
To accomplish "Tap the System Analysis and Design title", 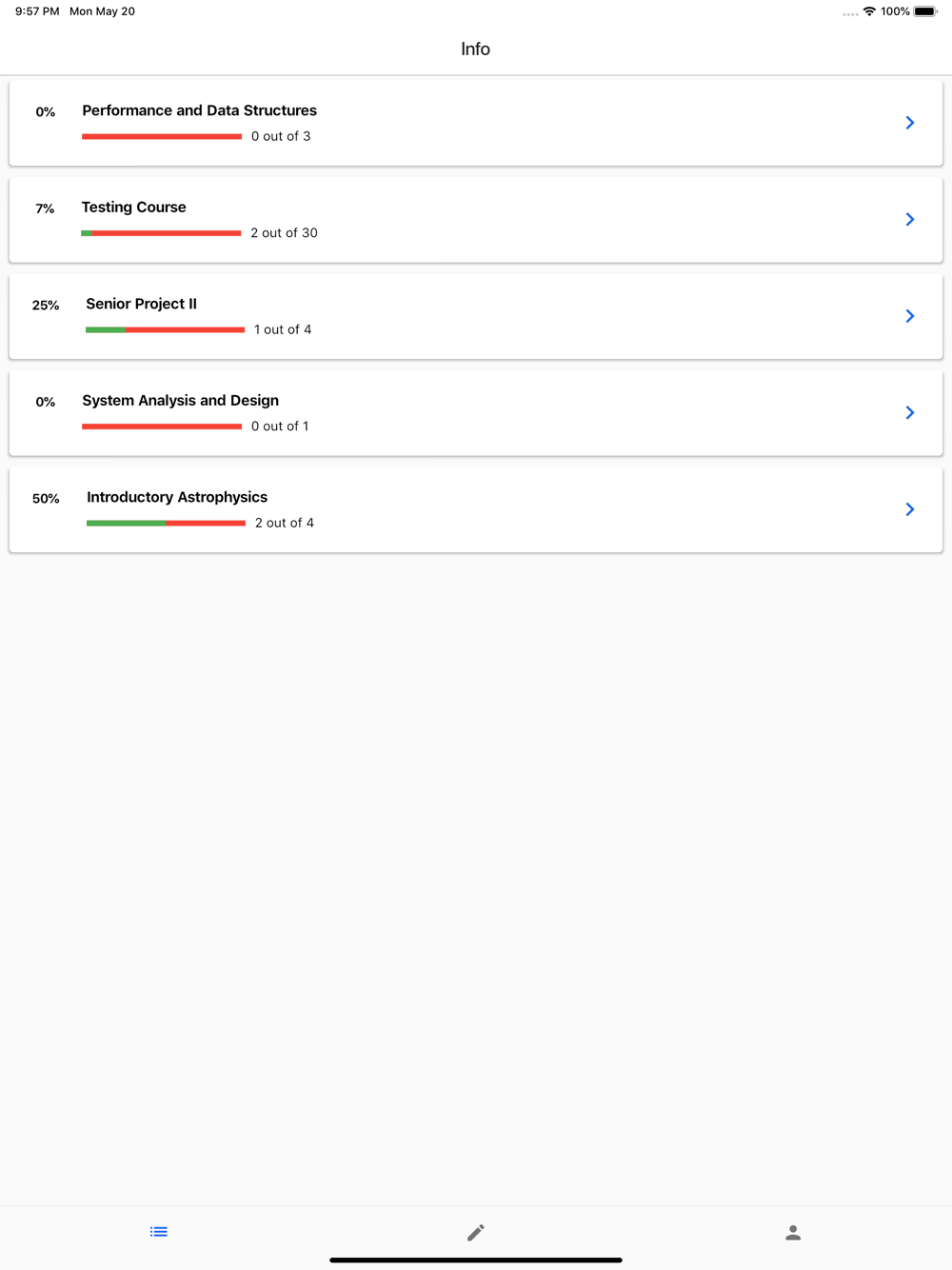I will point(181,401).
